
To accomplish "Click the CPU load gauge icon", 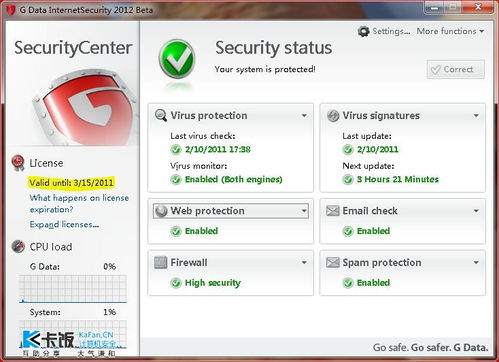I will pyautogui.click(x=18, y=247).
